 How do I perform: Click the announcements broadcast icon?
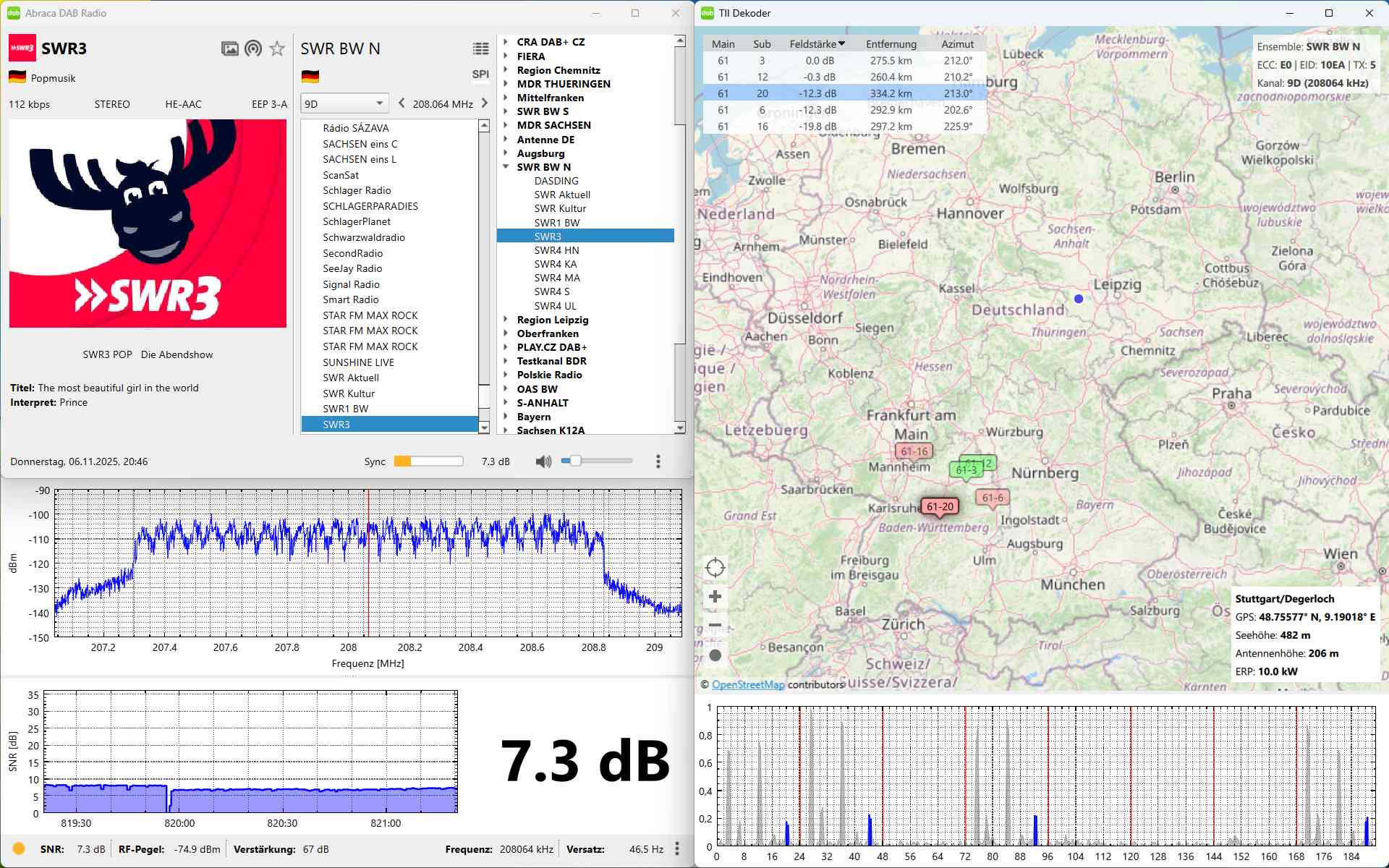pyautogui.click(x=253, y=48)
